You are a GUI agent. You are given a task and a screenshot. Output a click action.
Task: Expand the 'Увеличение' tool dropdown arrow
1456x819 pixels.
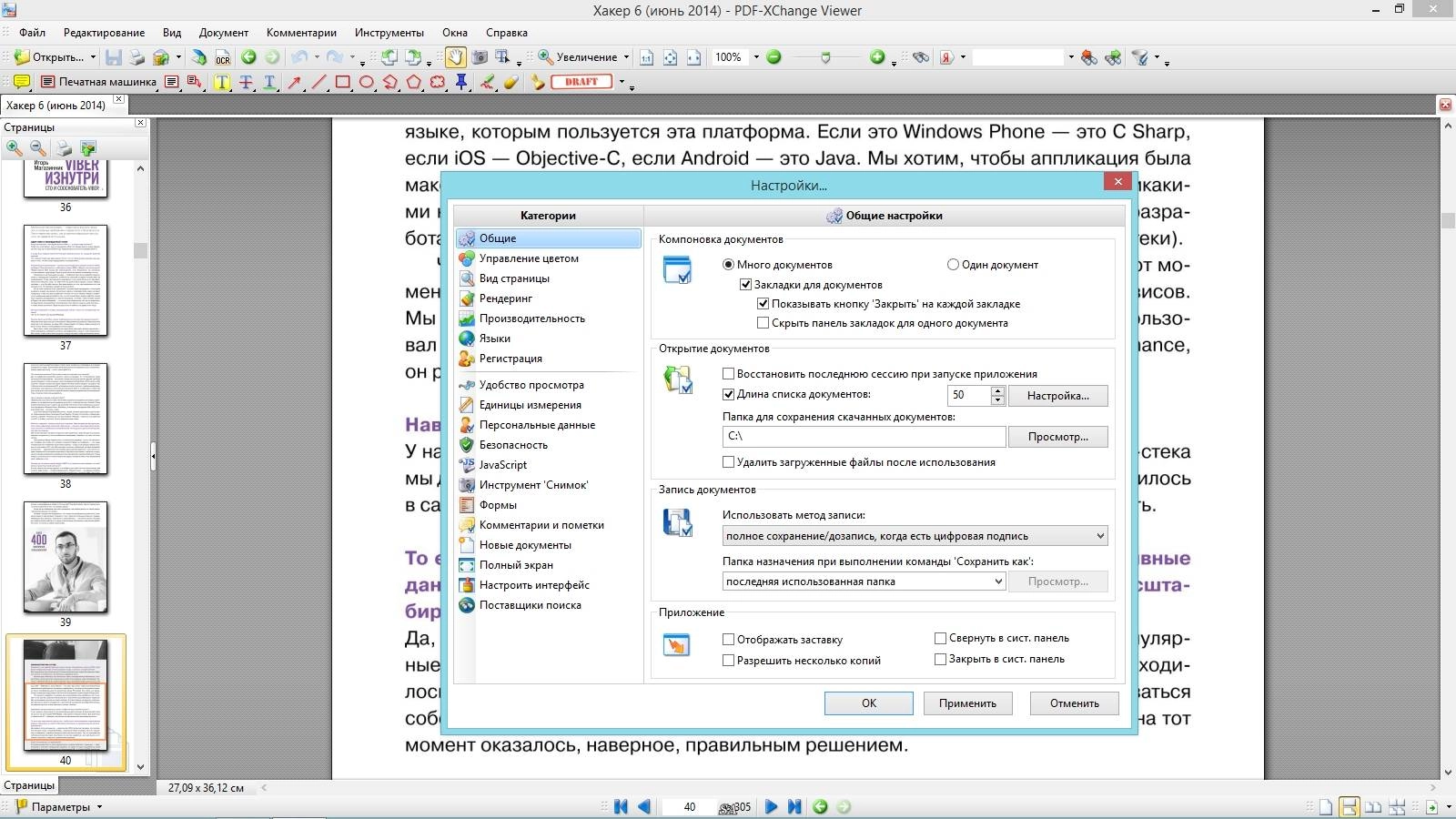tap(626, 57)
